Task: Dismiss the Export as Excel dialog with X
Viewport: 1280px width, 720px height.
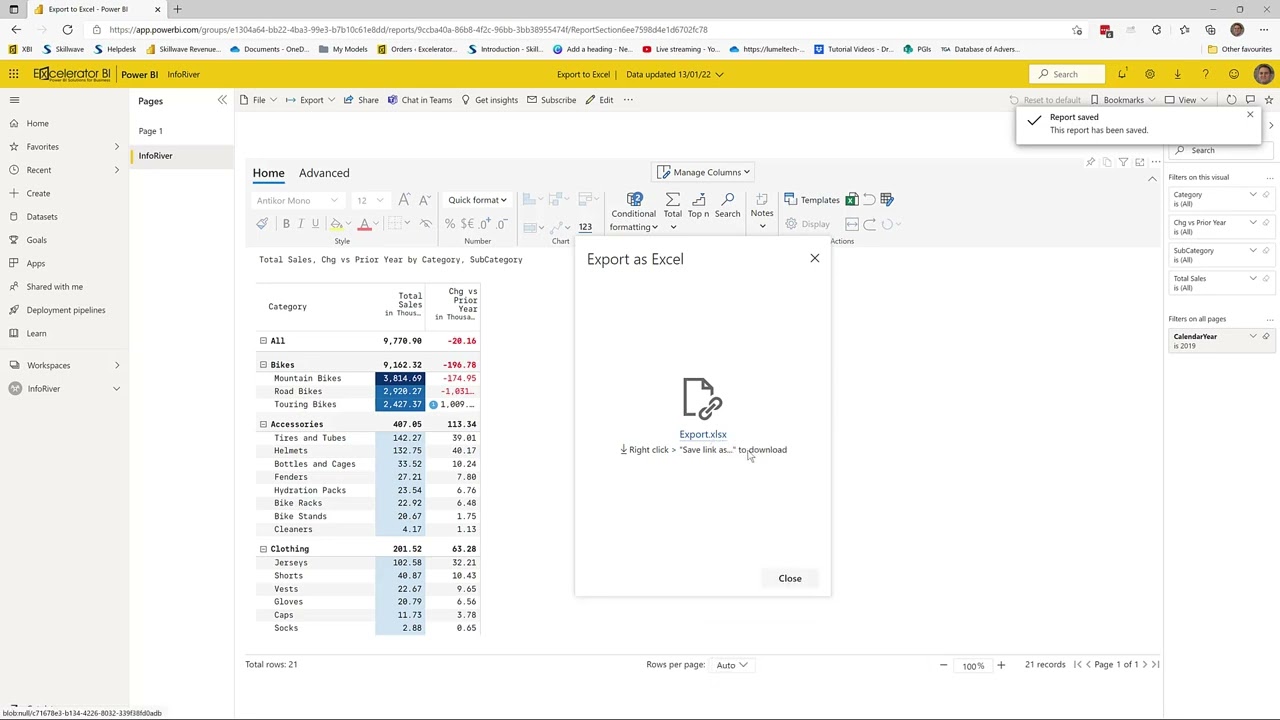Action: coord(814,259)
